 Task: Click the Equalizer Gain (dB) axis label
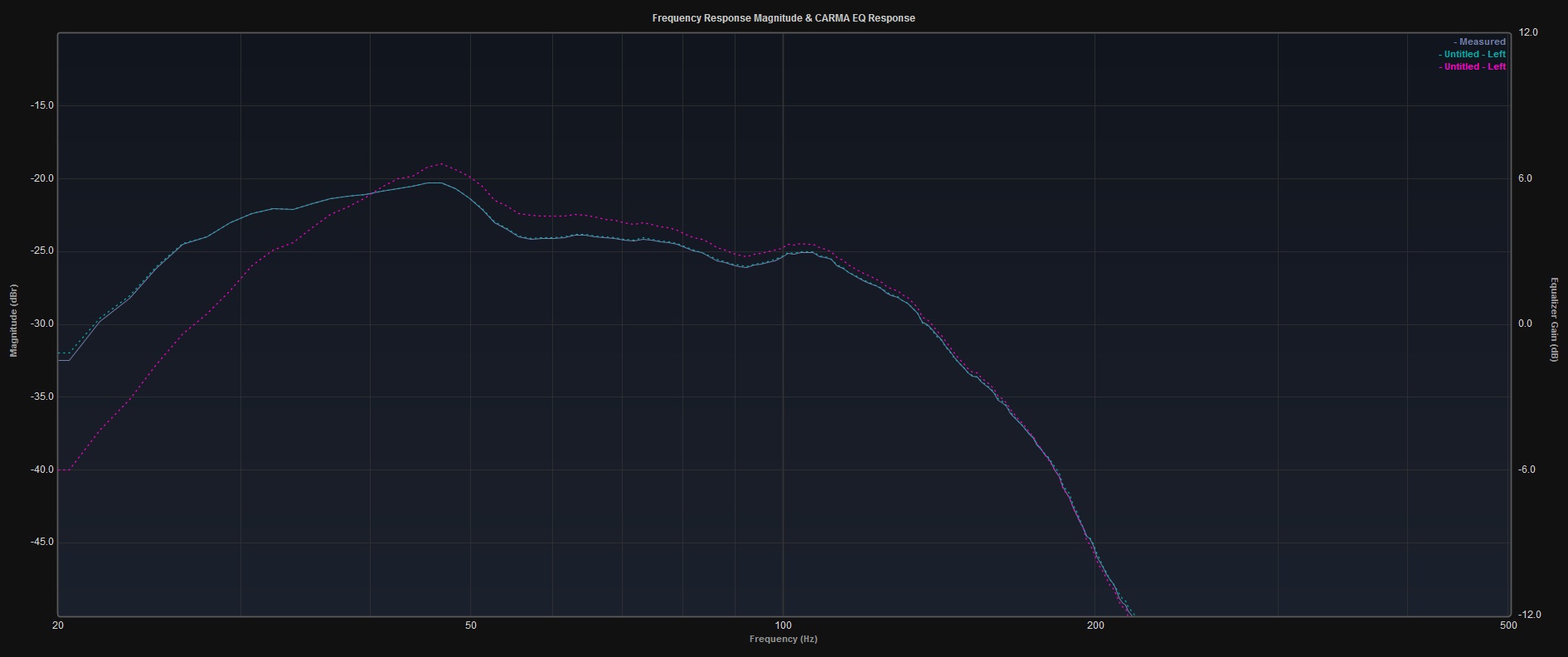click(1555, 320)
